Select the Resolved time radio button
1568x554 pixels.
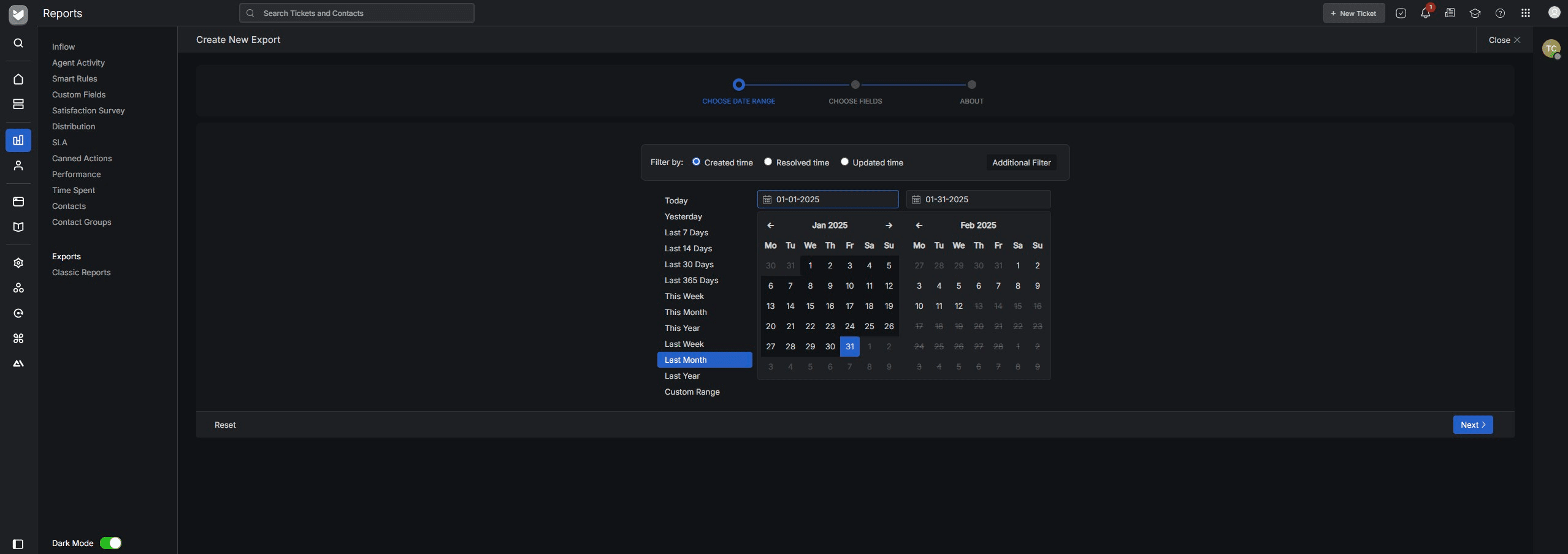pos(768,162)
